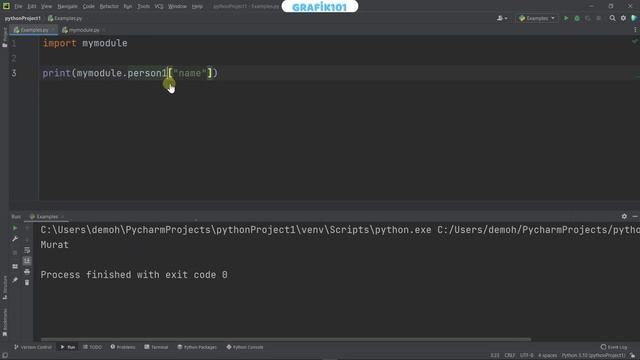Click up arrow in Run console toolbar

click(x=27, y=228)
